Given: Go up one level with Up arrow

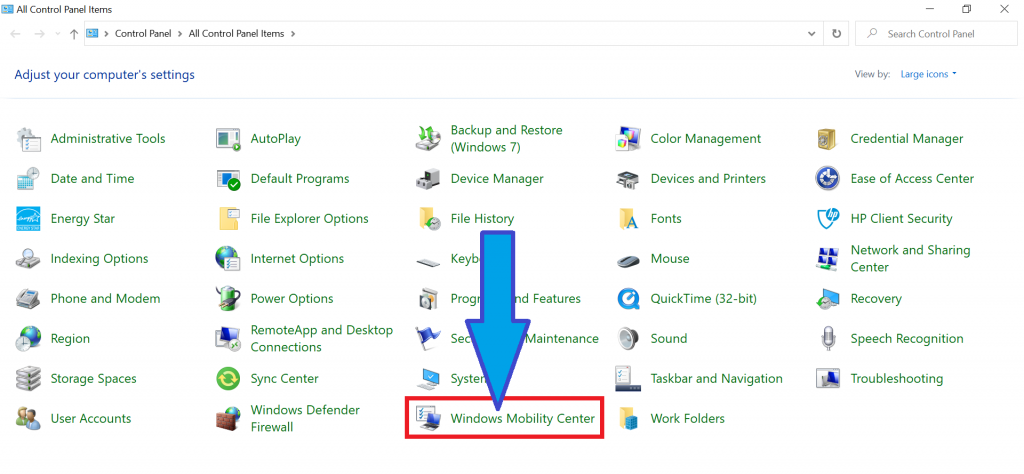Looking at the screenshot, I should pyautogui.click(x=73, y=33).
